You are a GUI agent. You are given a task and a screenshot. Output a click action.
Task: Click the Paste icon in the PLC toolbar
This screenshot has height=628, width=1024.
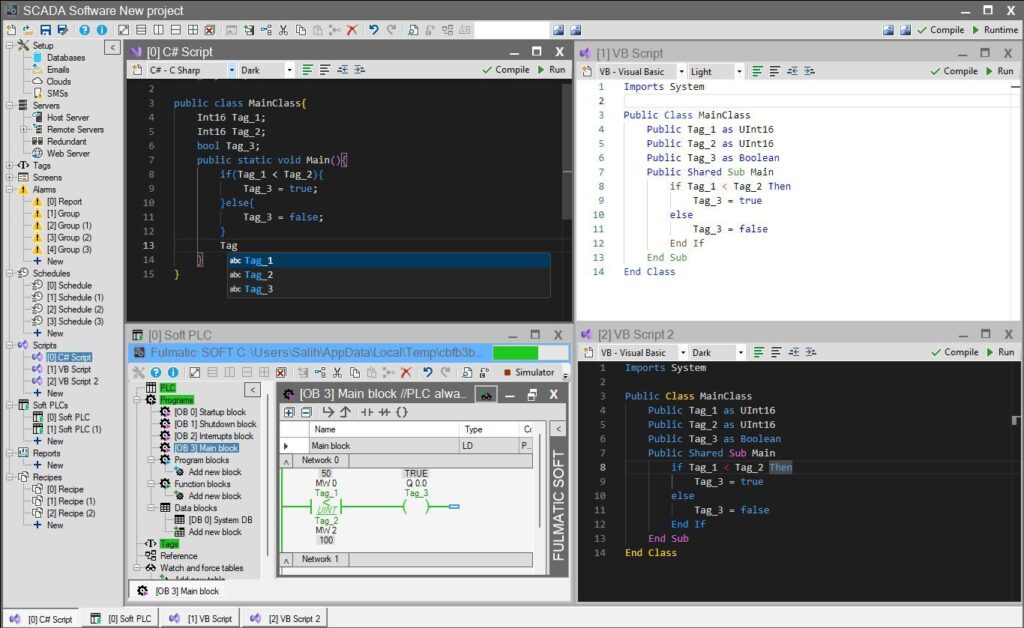370,371
